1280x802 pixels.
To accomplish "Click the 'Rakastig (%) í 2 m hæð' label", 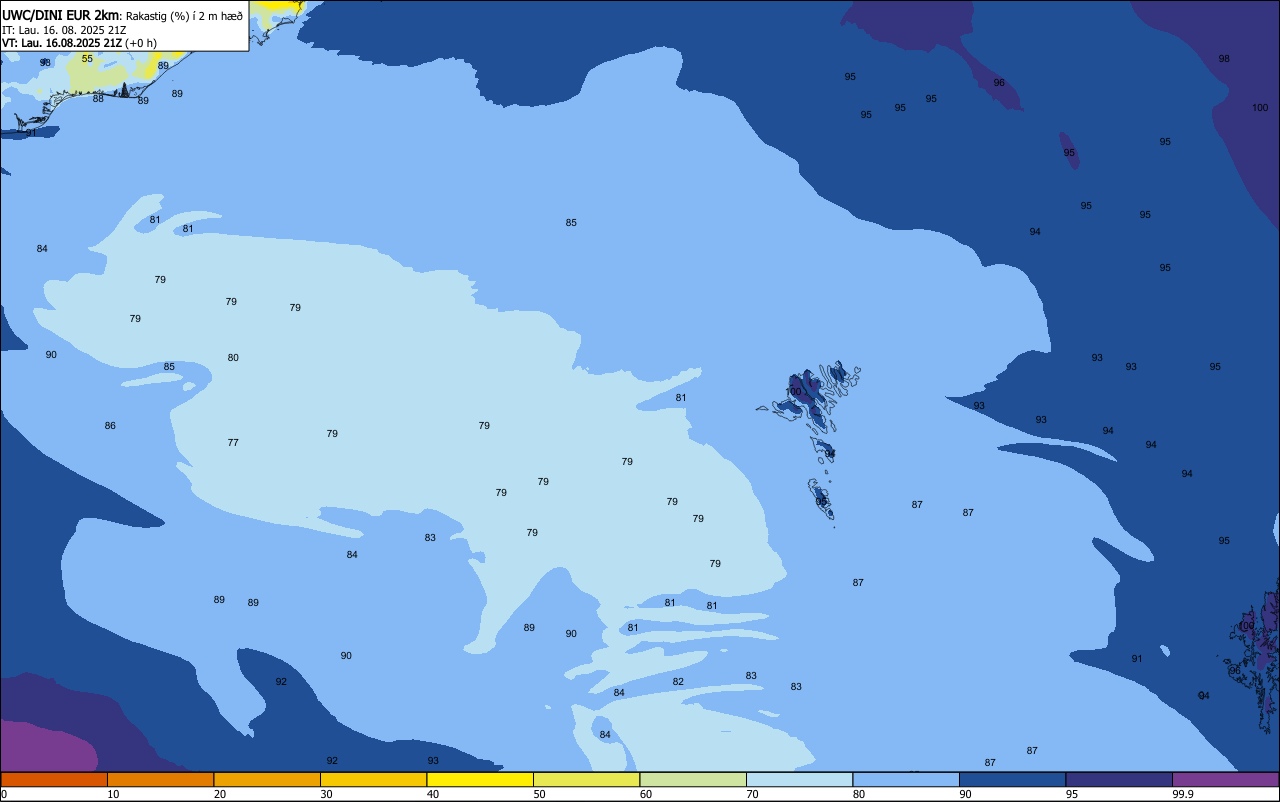I will point(184,16).
